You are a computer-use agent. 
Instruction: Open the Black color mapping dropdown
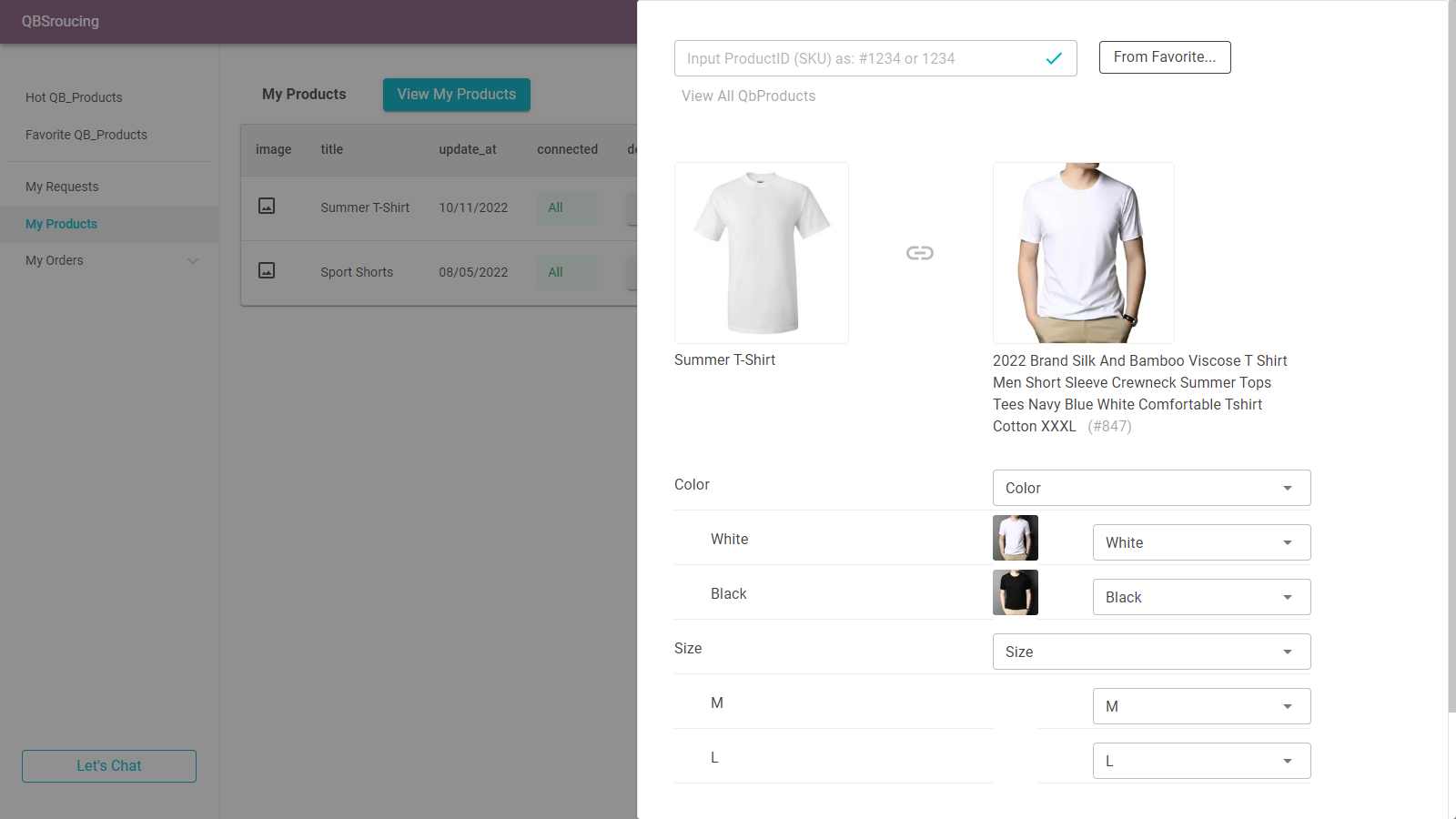[1200, 597]
